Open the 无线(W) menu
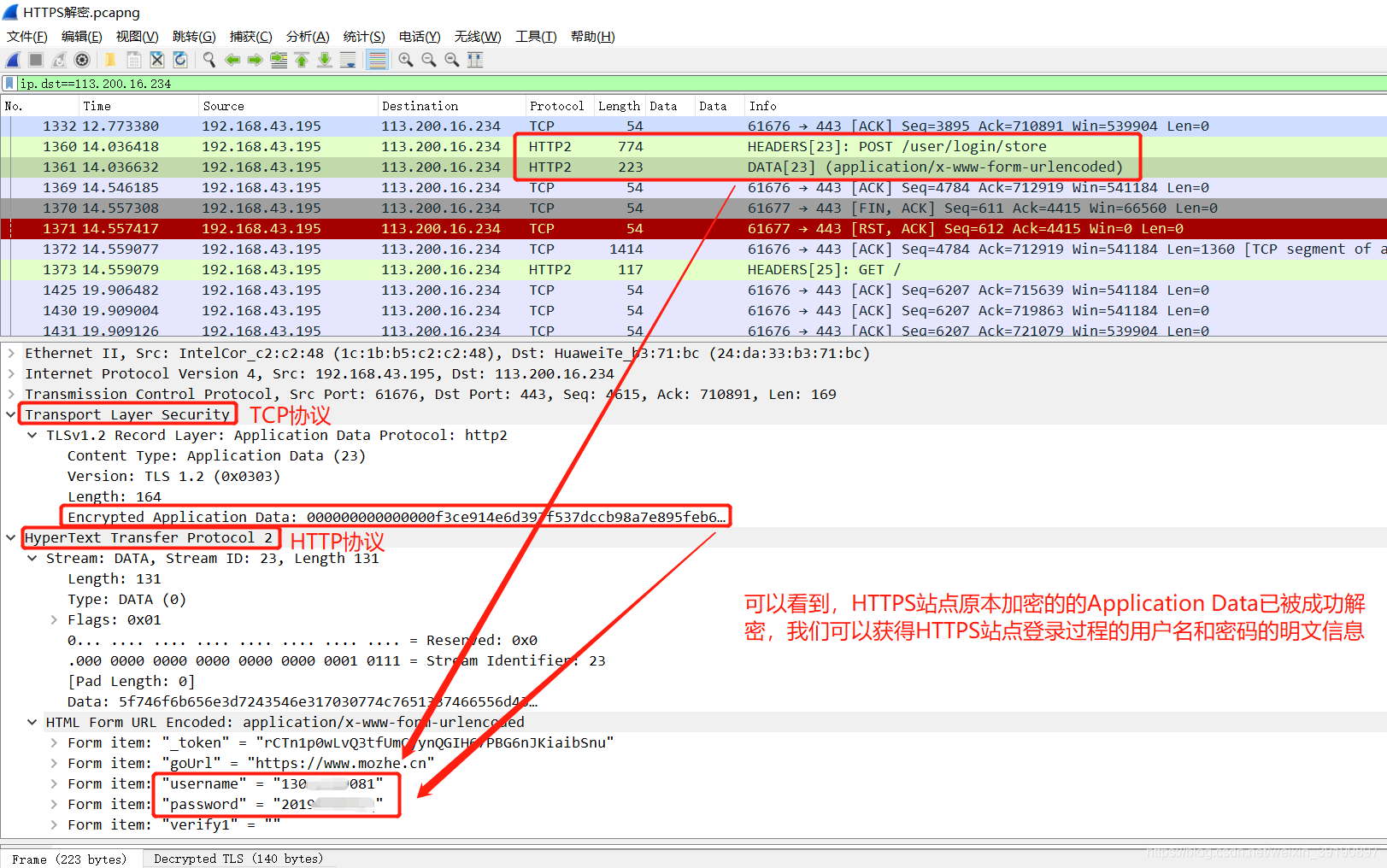 pos(478,37)
